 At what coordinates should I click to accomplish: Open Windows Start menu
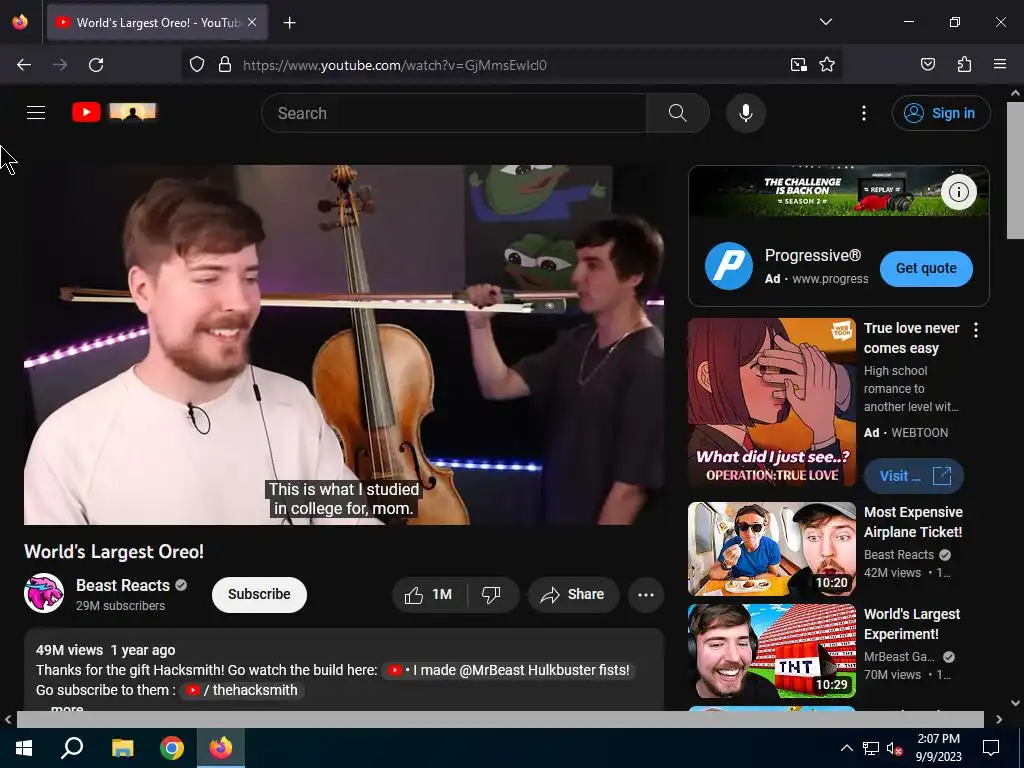click(24, 748)
